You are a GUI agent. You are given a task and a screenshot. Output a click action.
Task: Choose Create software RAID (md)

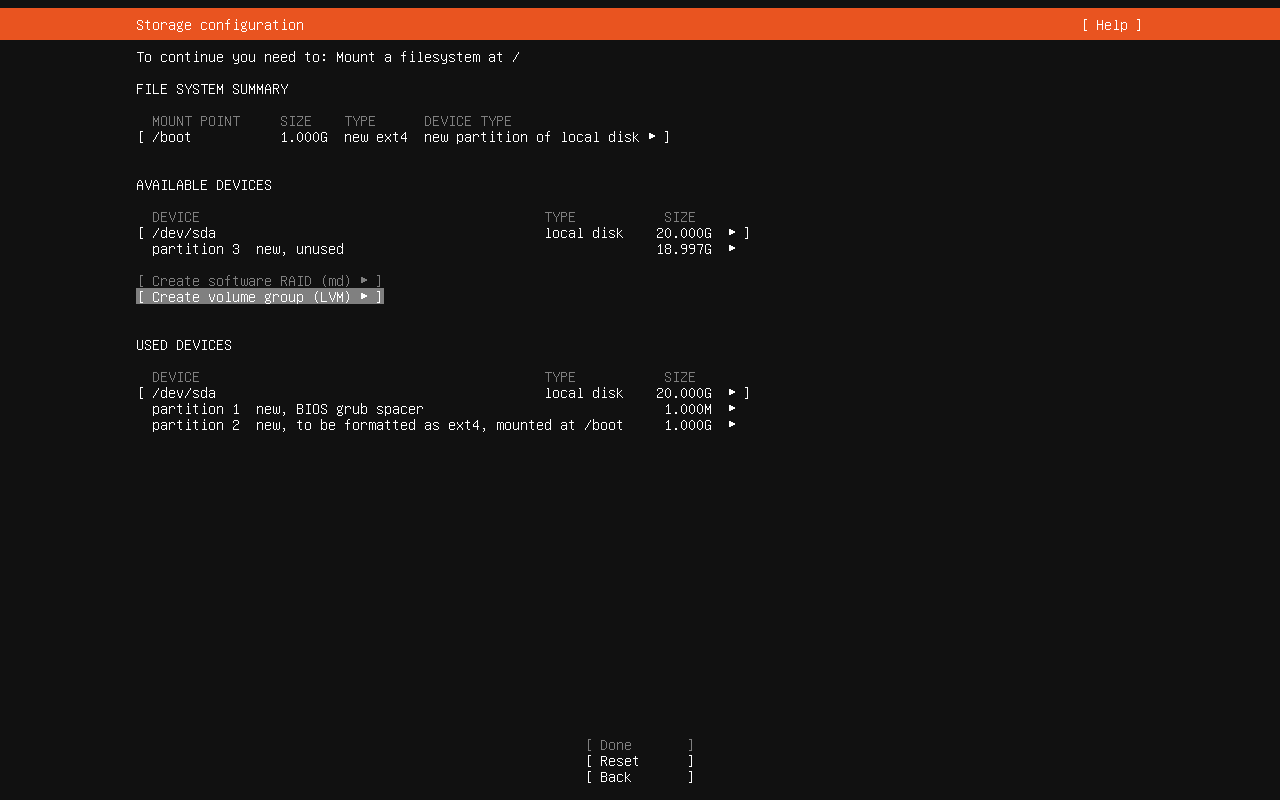[250, 281]
